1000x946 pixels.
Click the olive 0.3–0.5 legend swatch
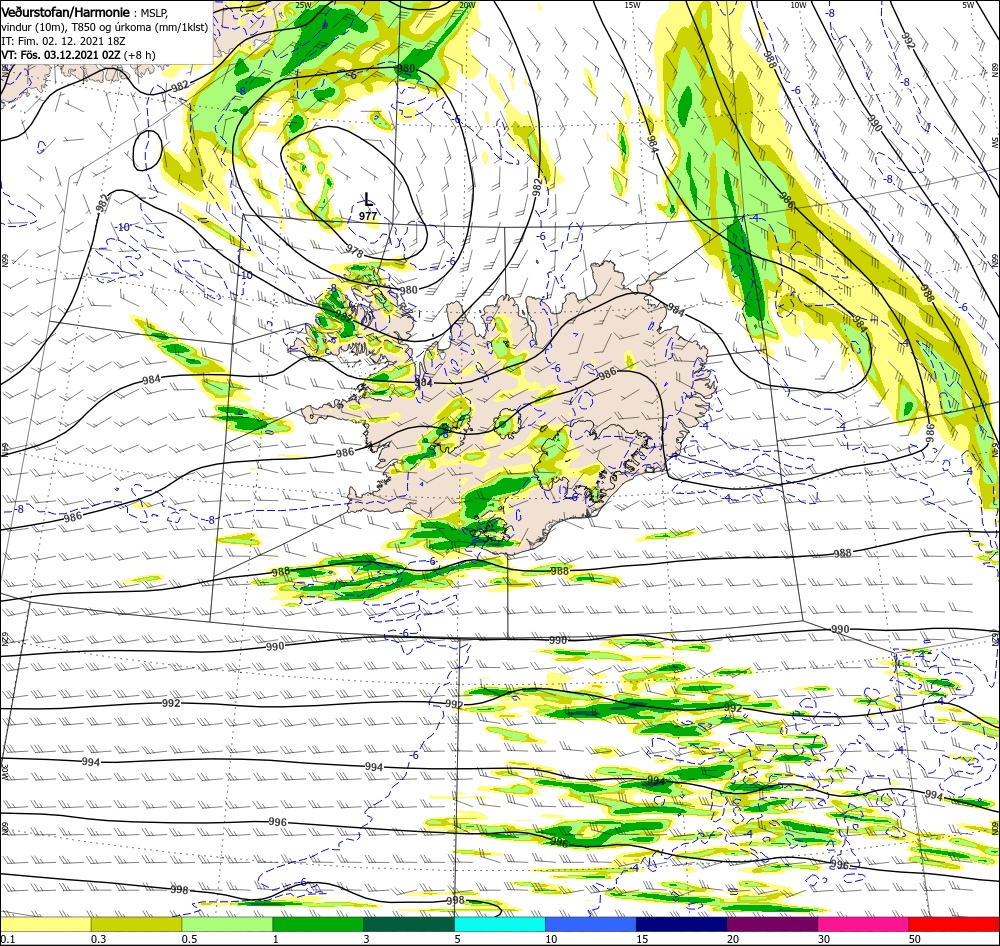[x=136, y=924]
